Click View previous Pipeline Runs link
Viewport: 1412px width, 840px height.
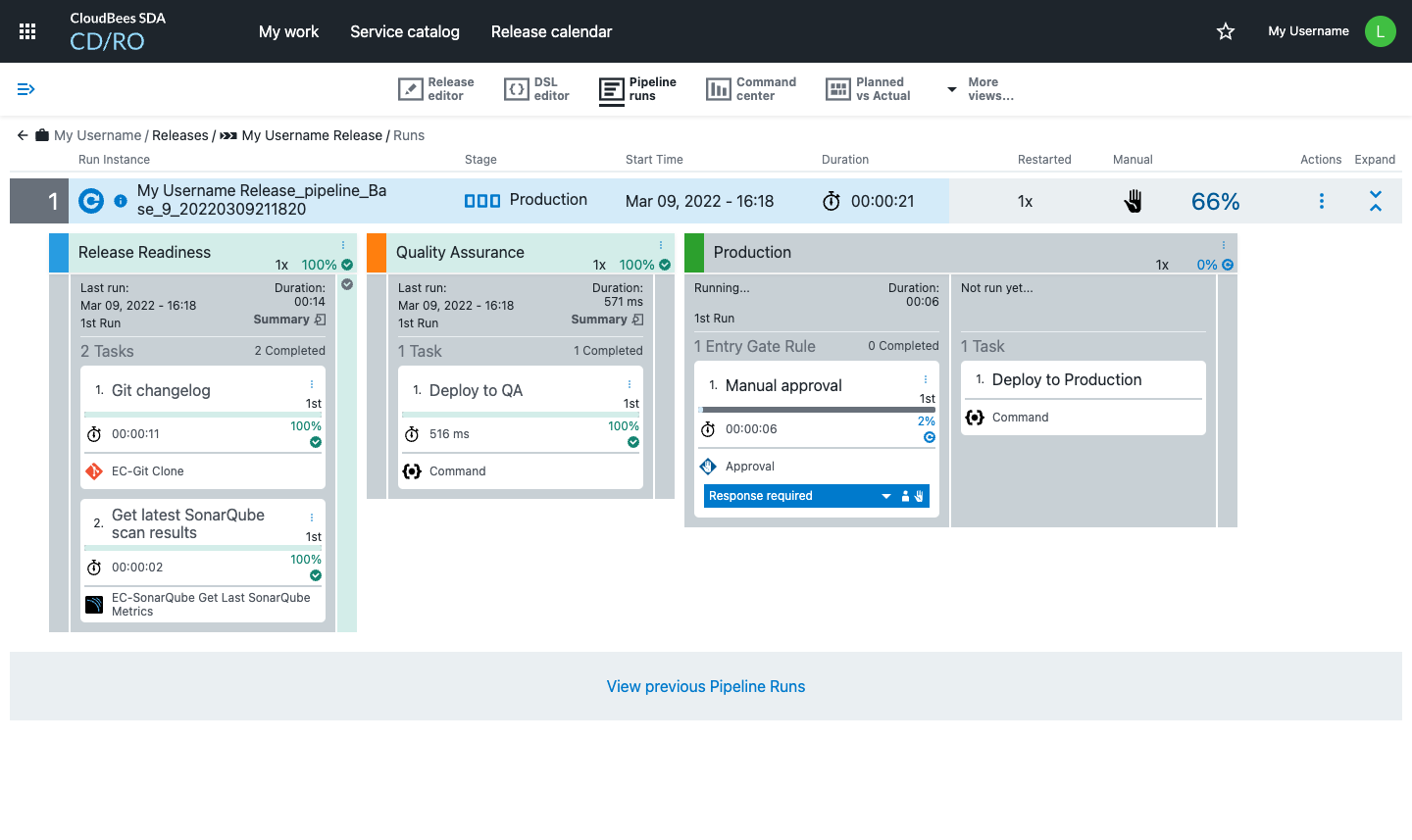pyautogui.click(x=706, y=686)
